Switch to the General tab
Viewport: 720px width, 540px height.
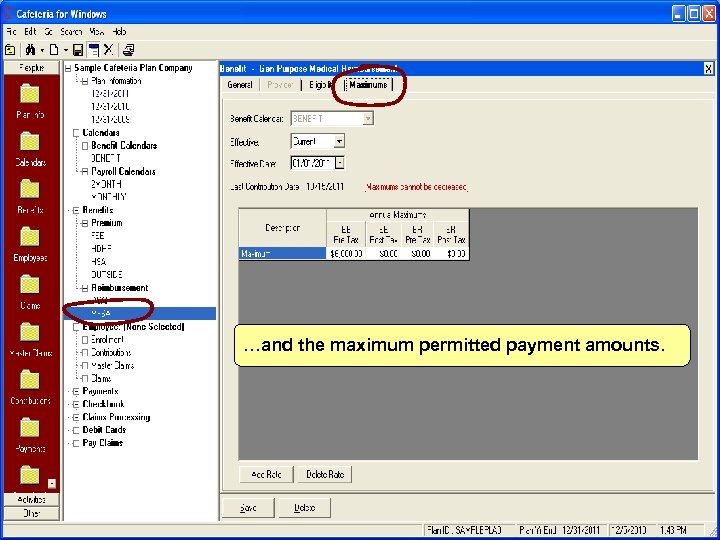coord(240,85)
